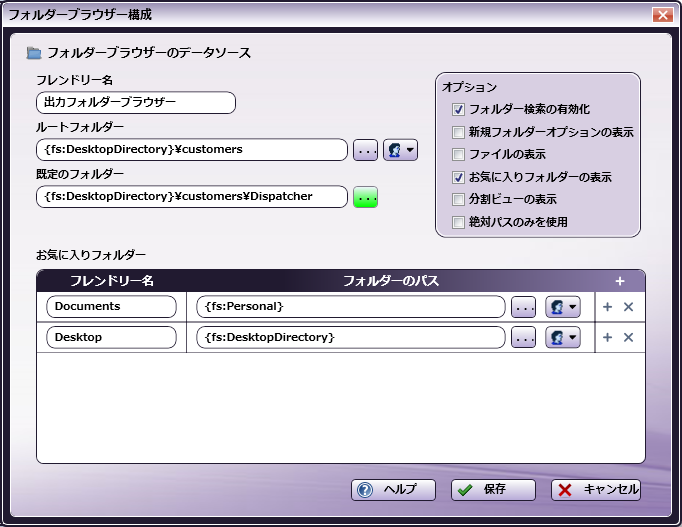
Task: Toggle 新規フォルダーオプションの表示 checkbox
Action: 458,132
